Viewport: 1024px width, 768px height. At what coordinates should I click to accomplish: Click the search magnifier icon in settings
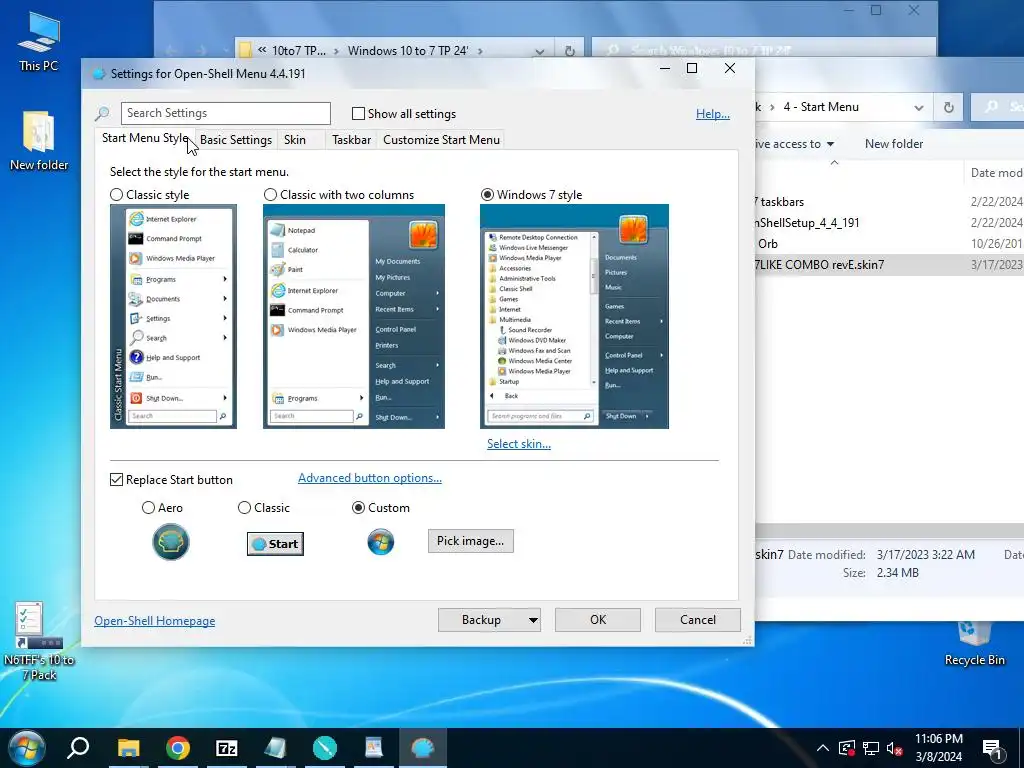(103, 114)
